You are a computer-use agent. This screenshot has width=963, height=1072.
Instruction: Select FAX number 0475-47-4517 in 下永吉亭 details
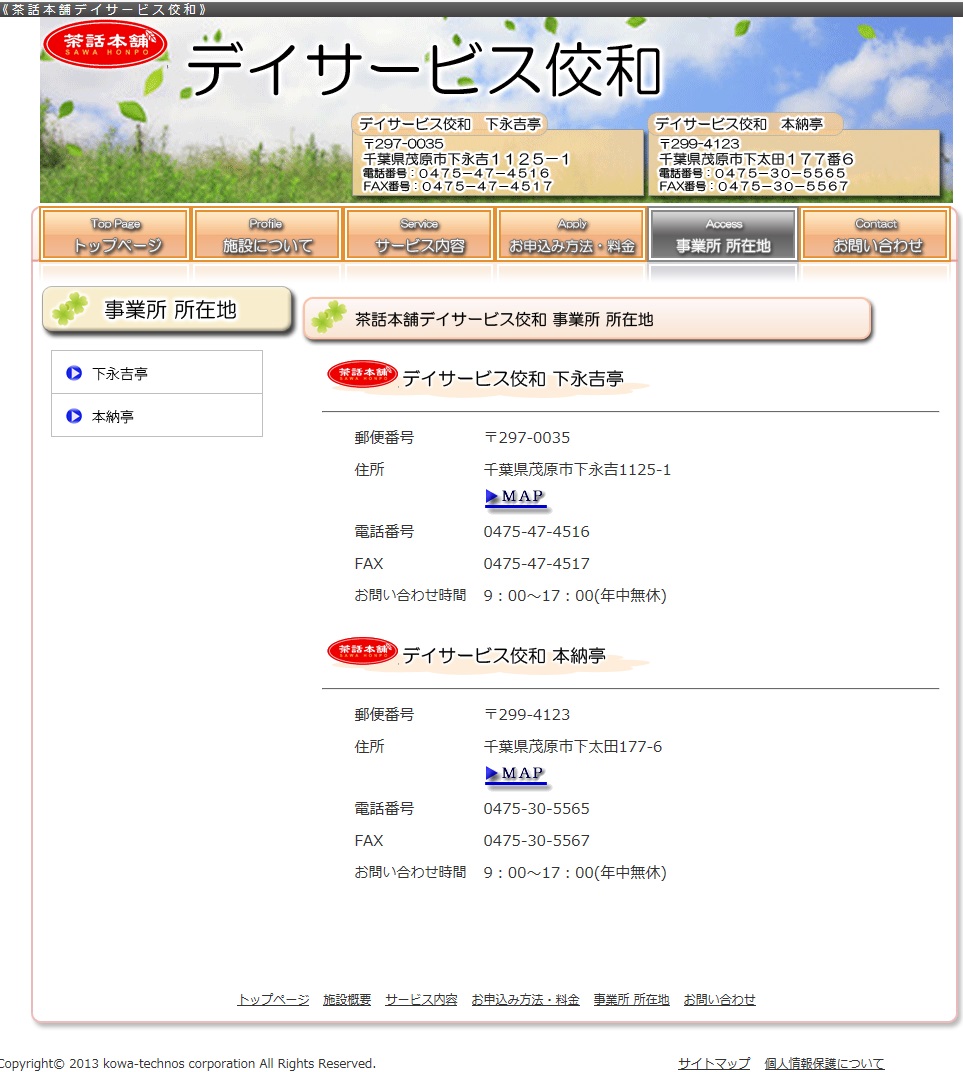[537, 563]
